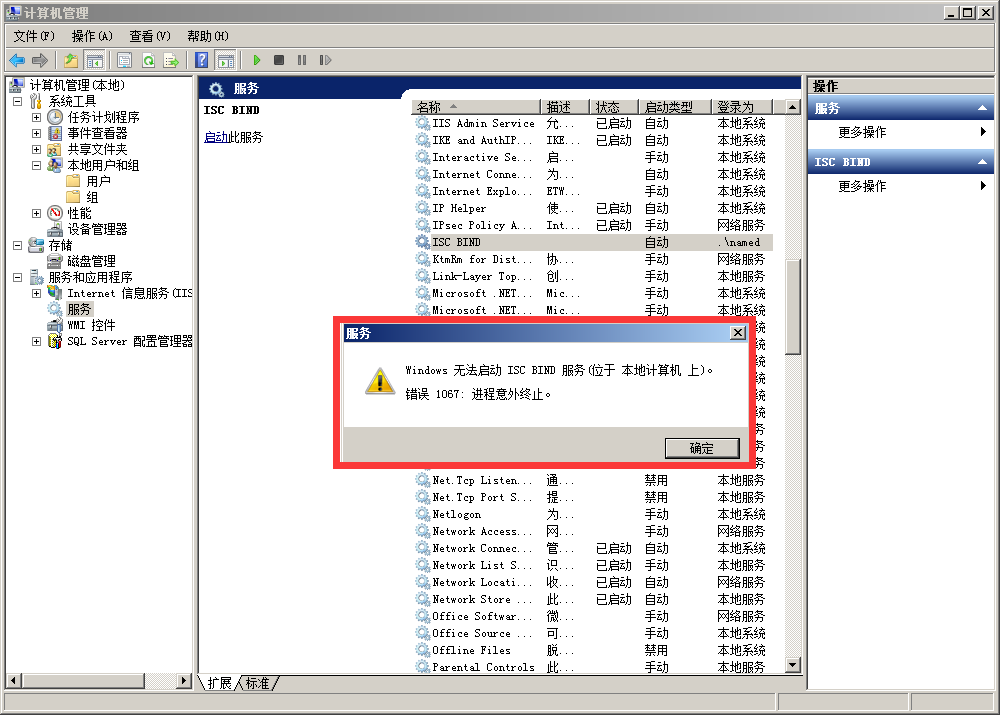This screenshot has width=1000, height=715.
Task: Click 确定 in the error dialog
Action: coord(702,448)
